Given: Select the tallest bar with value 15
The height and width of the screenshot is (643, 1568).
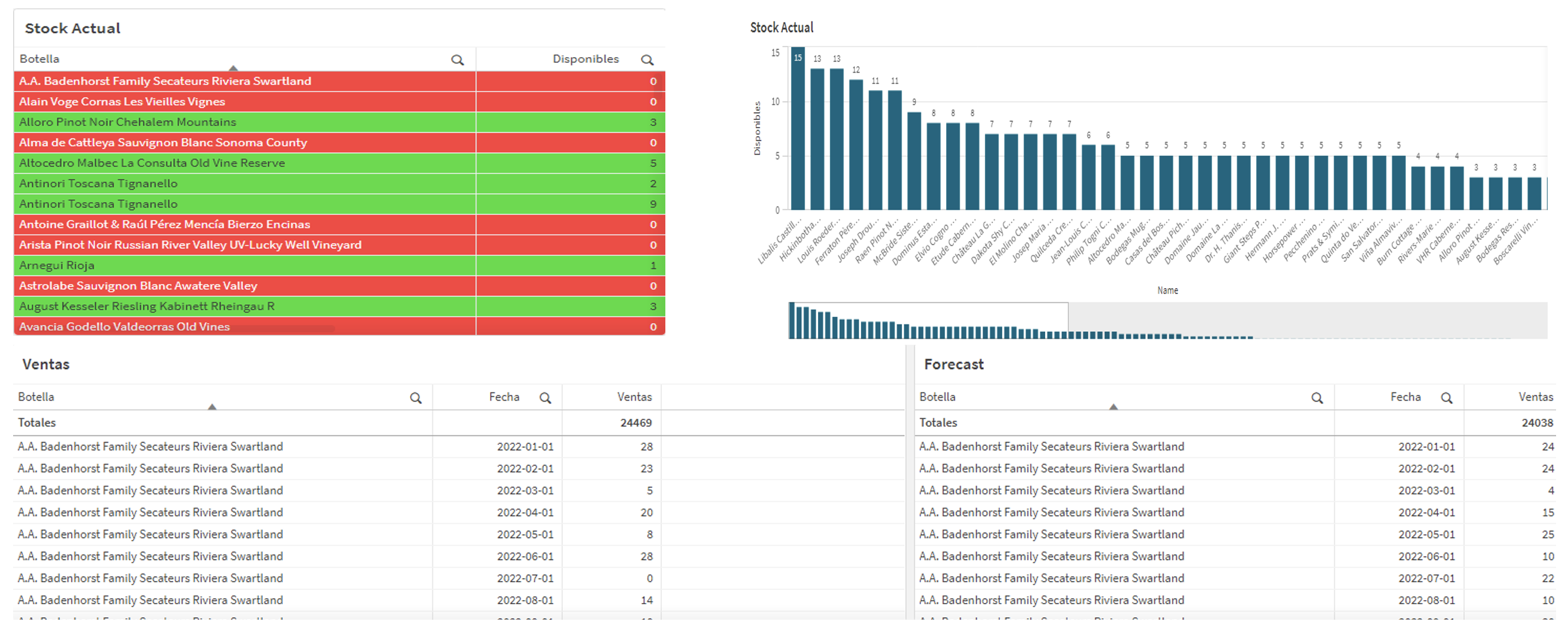Looking at the screenshot, I should (797, 128).
